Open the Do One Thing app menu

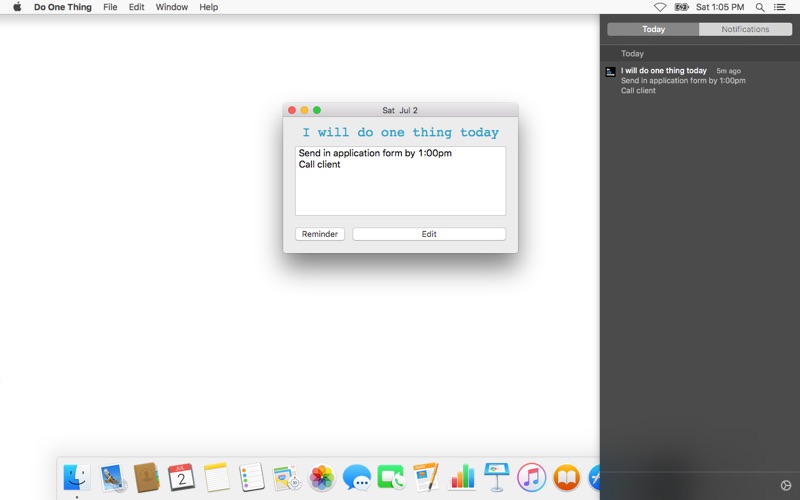(63, 7)
